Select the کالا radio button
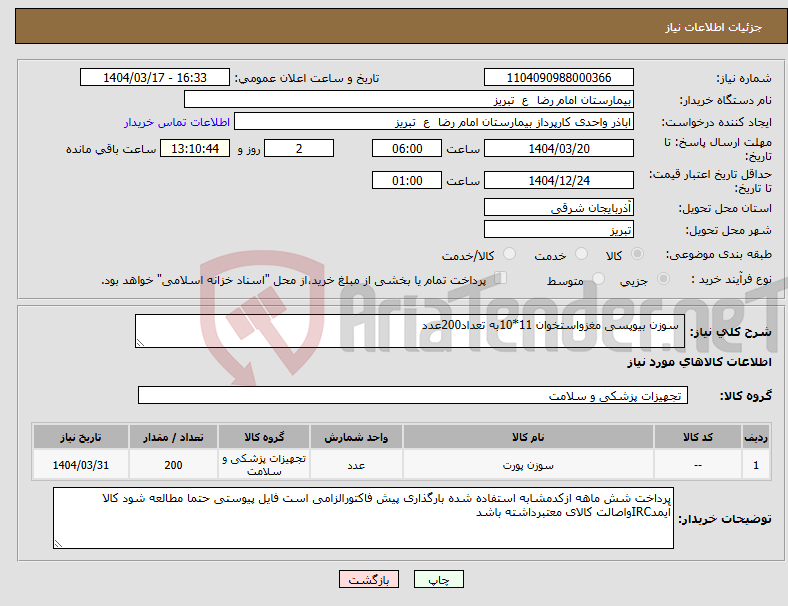 click(x=637, y=254)
